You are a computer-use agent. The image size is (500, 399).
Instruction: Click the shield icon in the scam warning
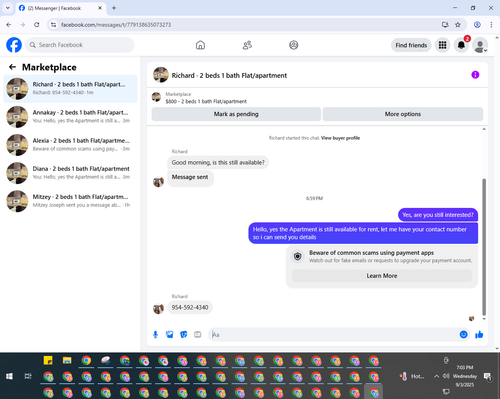coord(298,256)
